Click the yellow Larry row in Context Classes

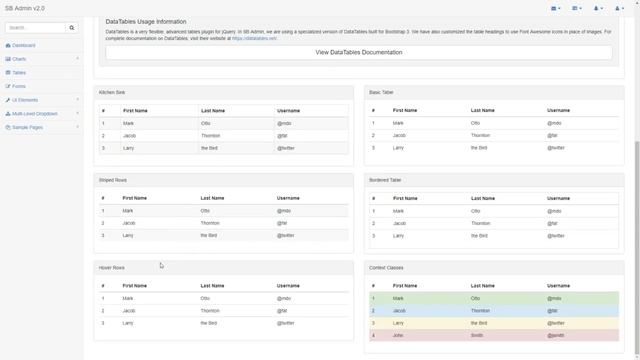pos(494,323)
